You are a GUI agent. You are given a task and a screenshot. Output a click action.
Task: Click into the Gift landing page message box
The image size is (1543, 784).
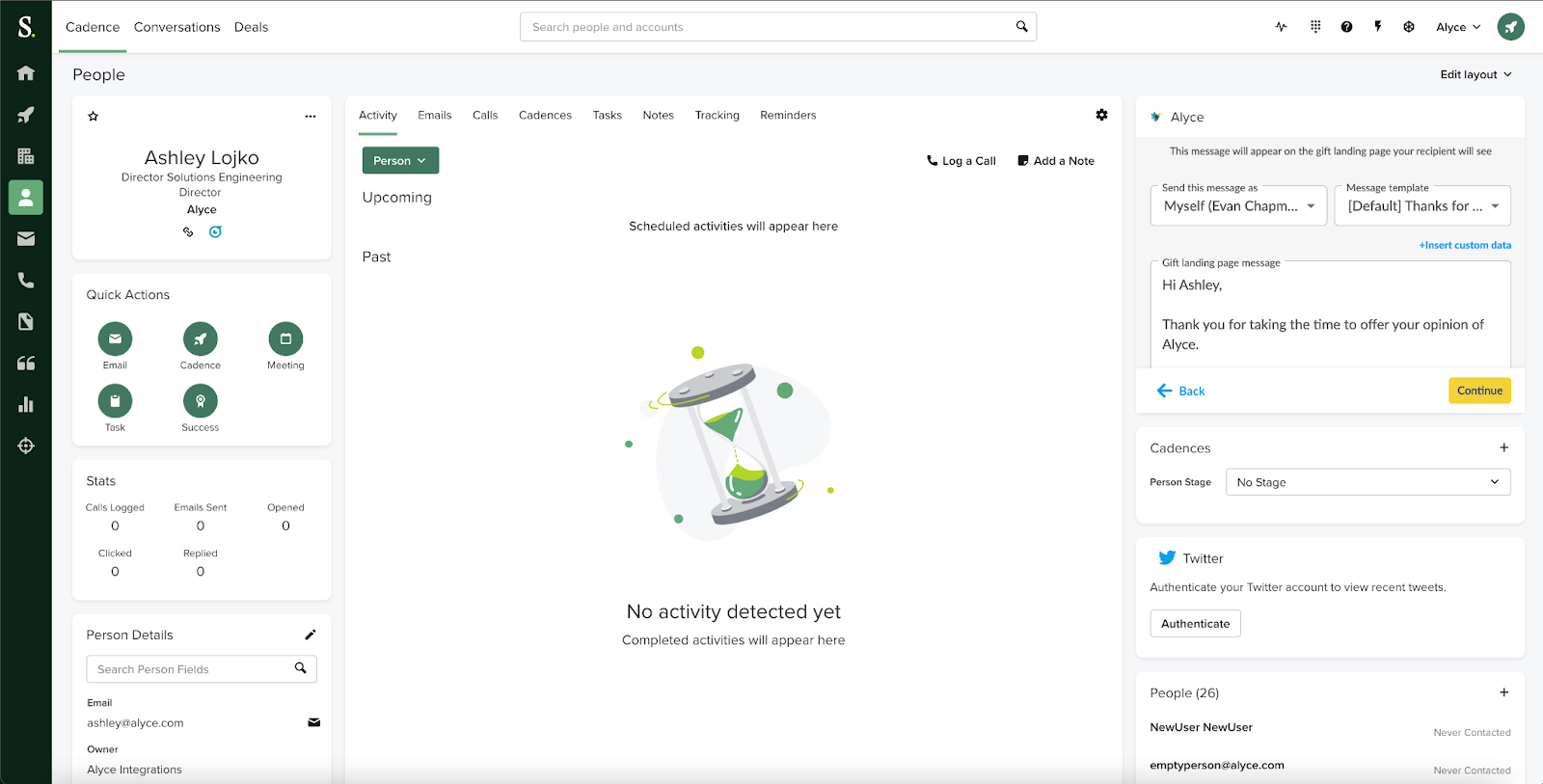point(1331,314)
